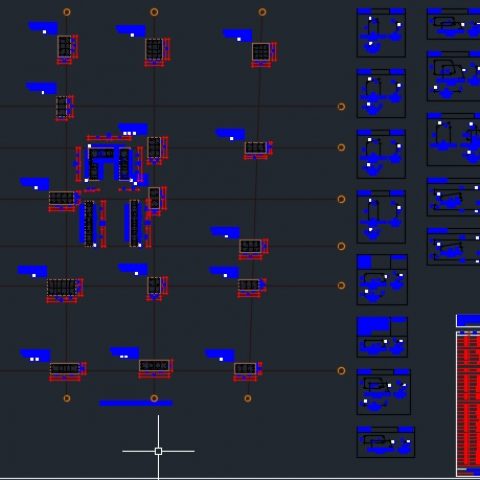
Task: Pick the topmost orange grid bubble on the right side
Action: [341, 106]
